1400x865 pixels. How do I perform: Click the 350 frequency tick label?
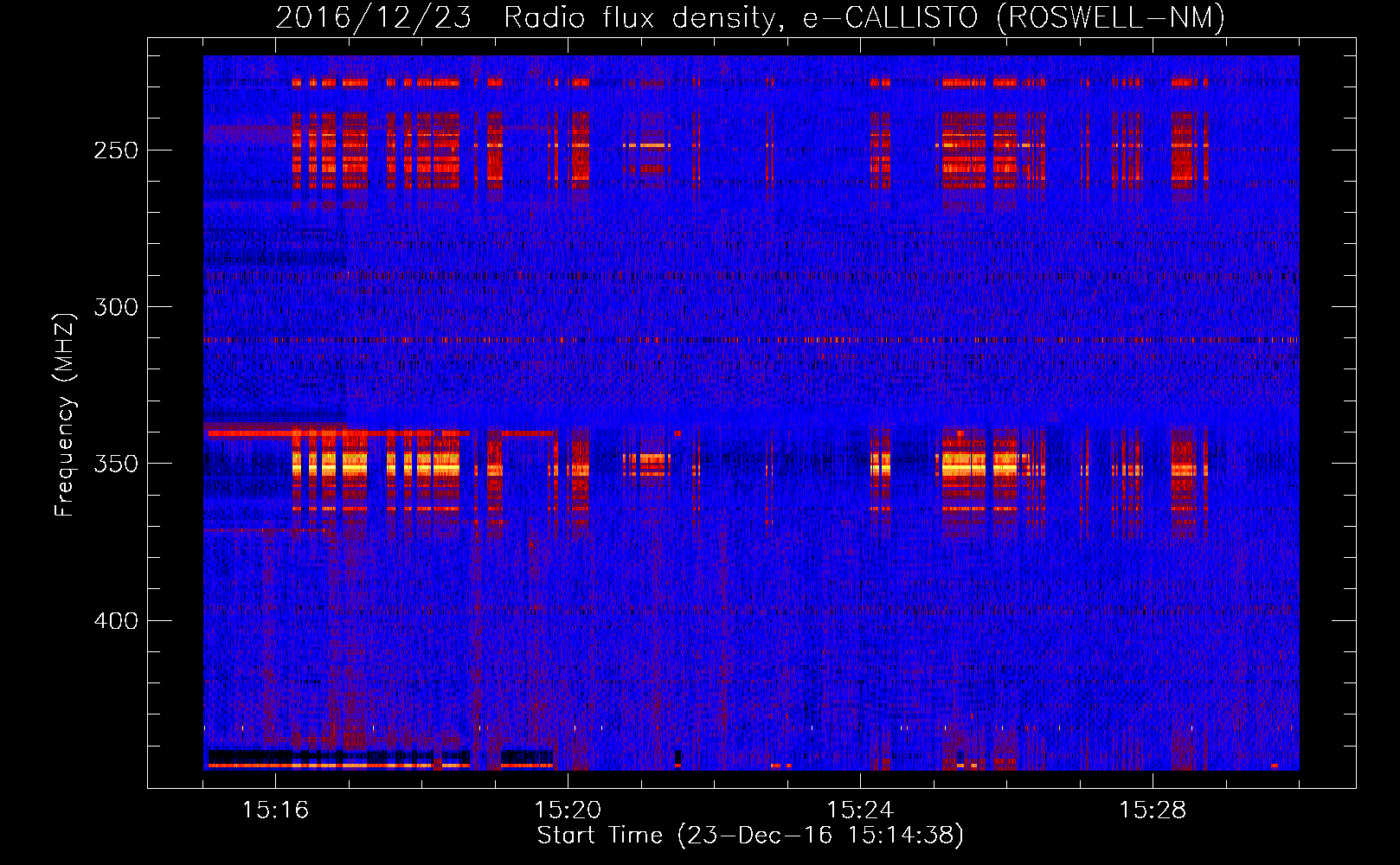pyautogui.click(x=116, y=464)
